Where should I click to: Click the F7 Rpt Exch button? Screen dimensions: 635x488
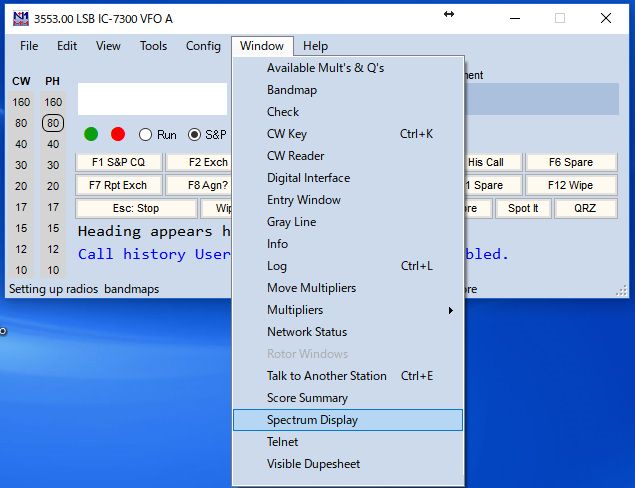point(119,185)
